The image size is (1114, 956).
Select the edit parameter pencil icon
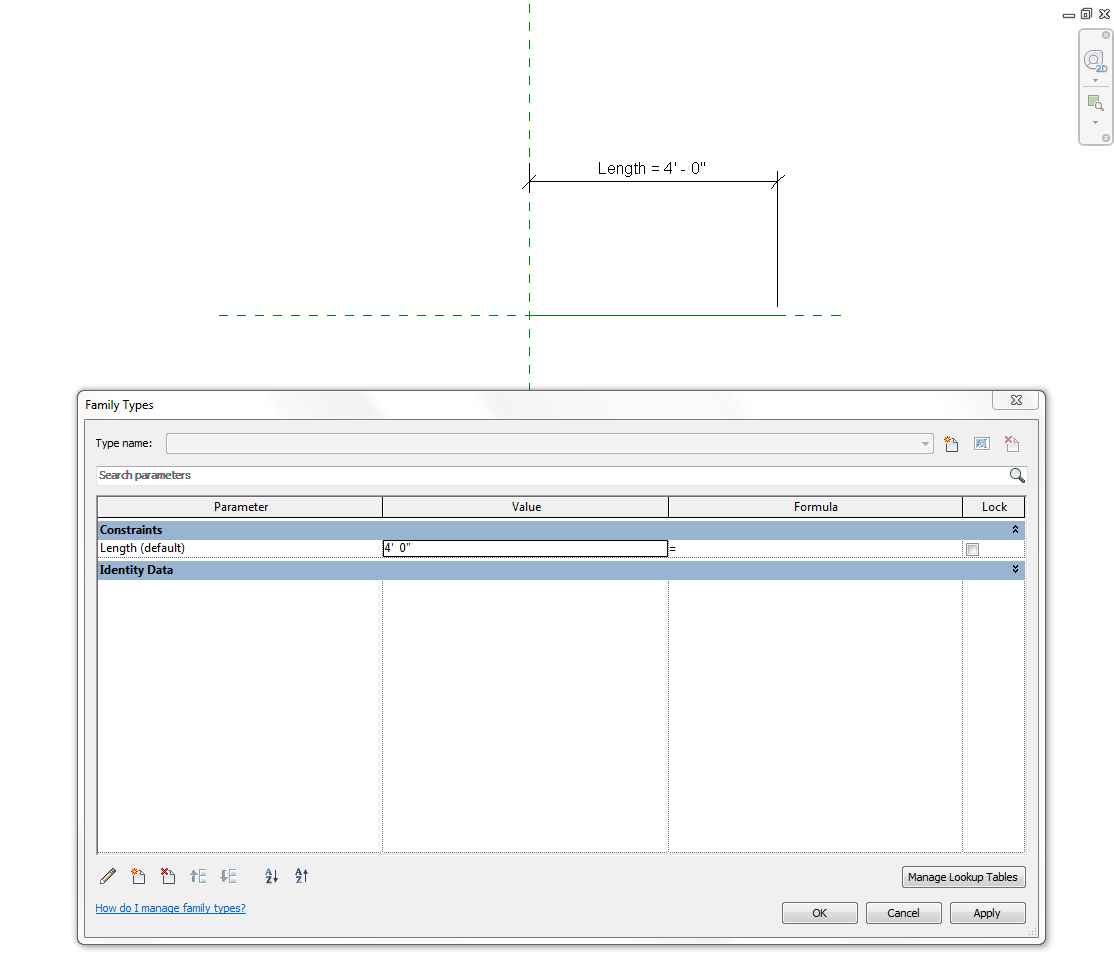(108, 876)
